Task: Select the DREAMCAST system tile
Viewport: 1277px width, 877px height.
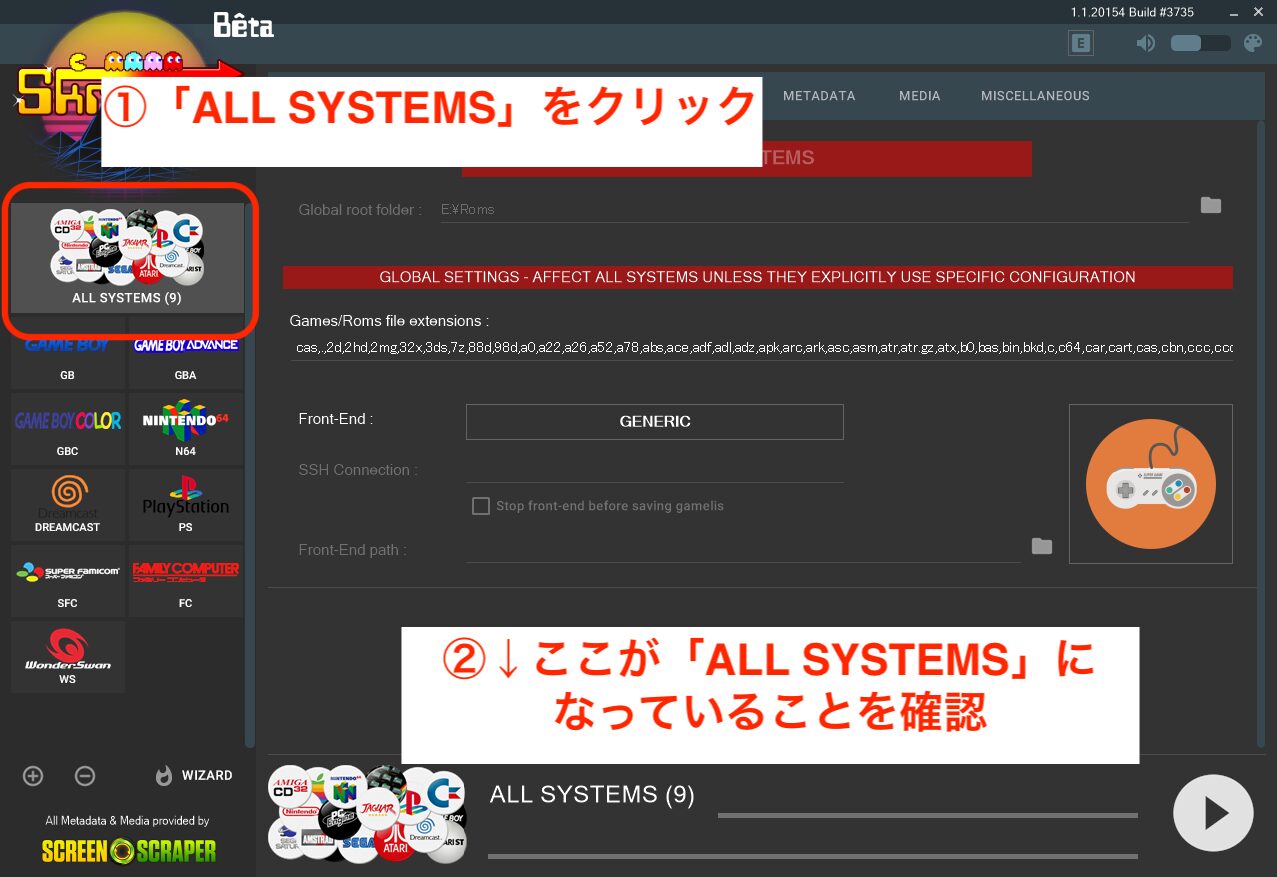Action: [x=68, y=504]
